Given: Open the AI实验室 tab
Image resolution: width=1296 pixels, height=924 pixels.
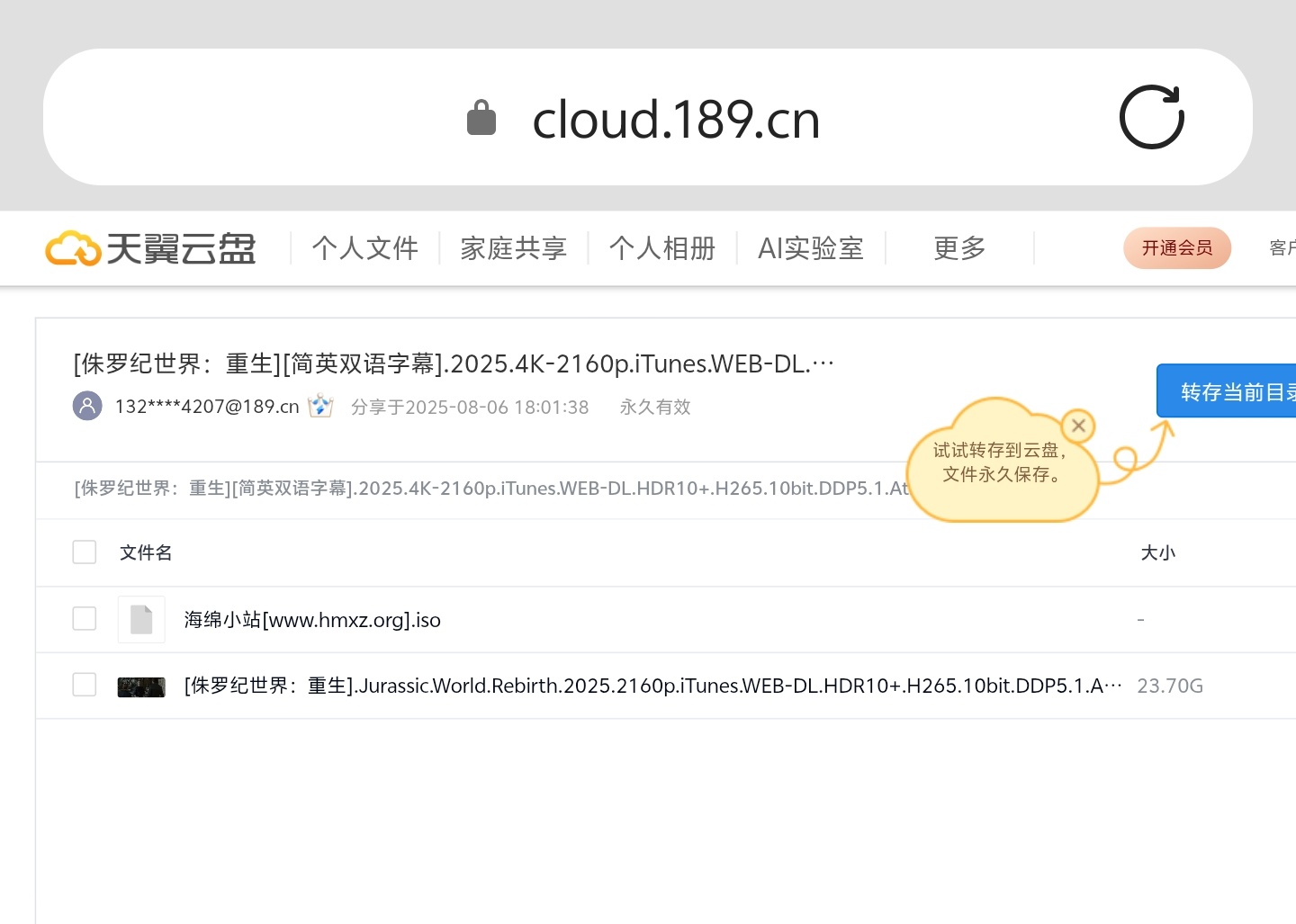Looking at the screenshot, I should (811, 248).
